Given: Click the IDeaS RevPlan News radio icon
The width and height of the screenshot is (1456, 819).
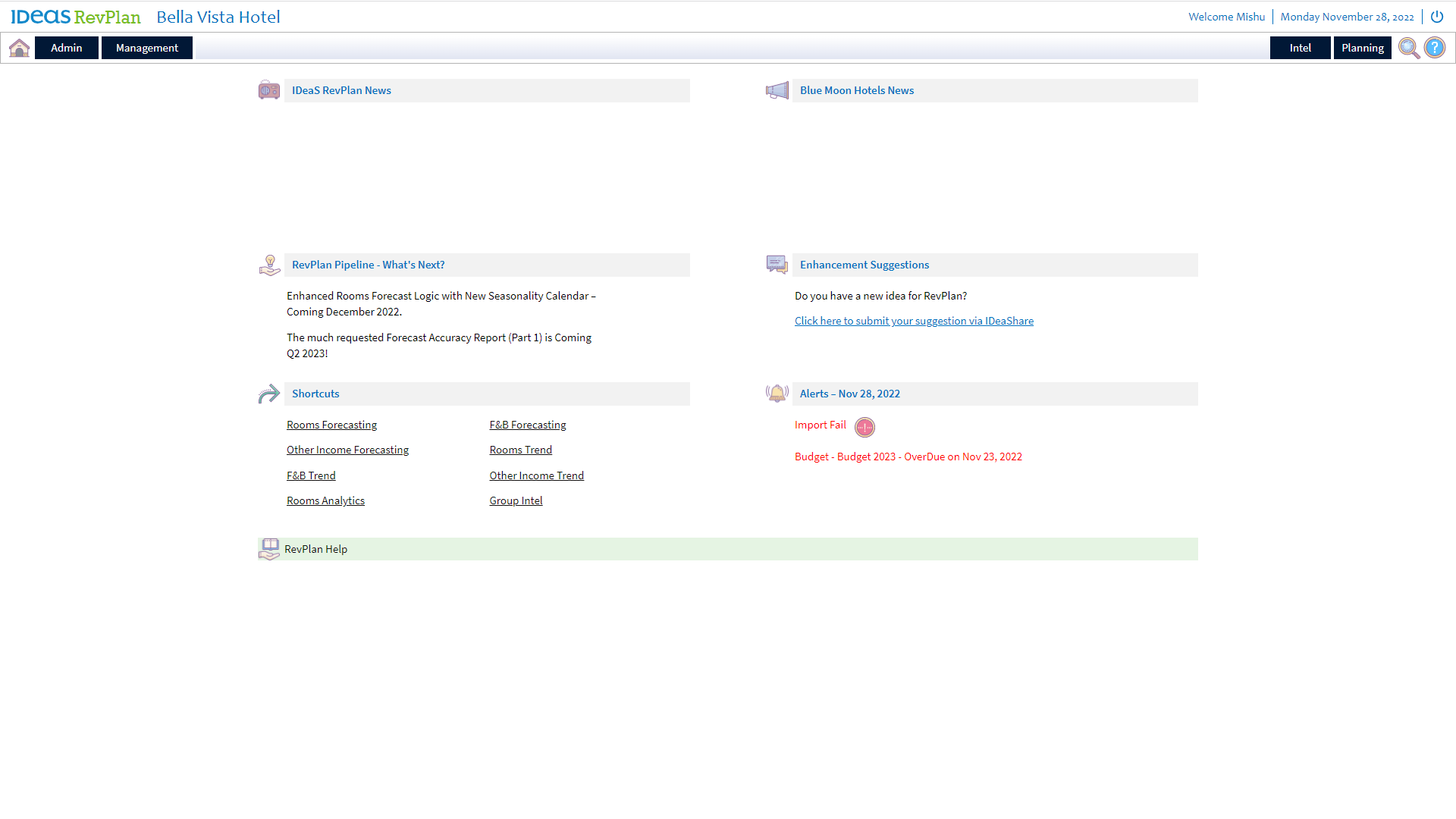Looking at the screenshot, I should [x=269, y=90].
